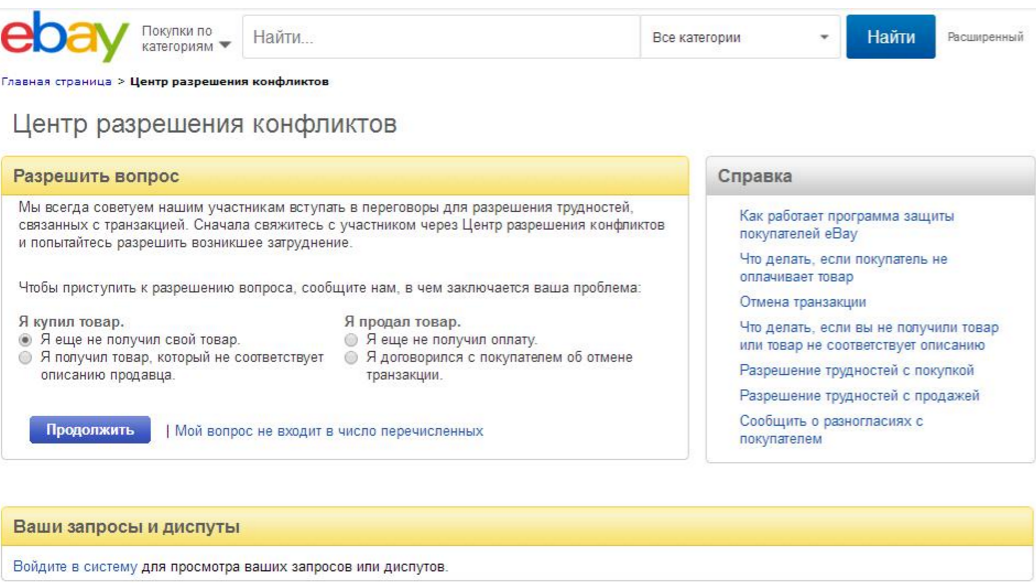Open 'Разрешение трудностей с покупкой' link

pyautogui.click(x=856, y=370)
